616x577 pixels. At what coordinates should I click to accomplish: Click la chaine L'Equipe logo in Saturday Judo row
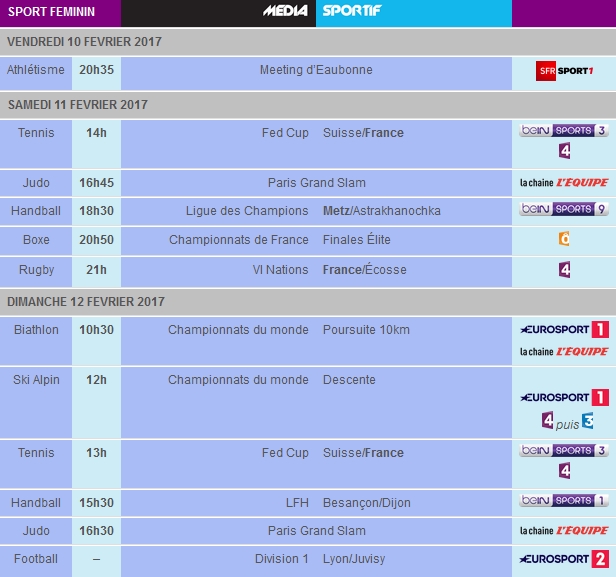[564, 183]
